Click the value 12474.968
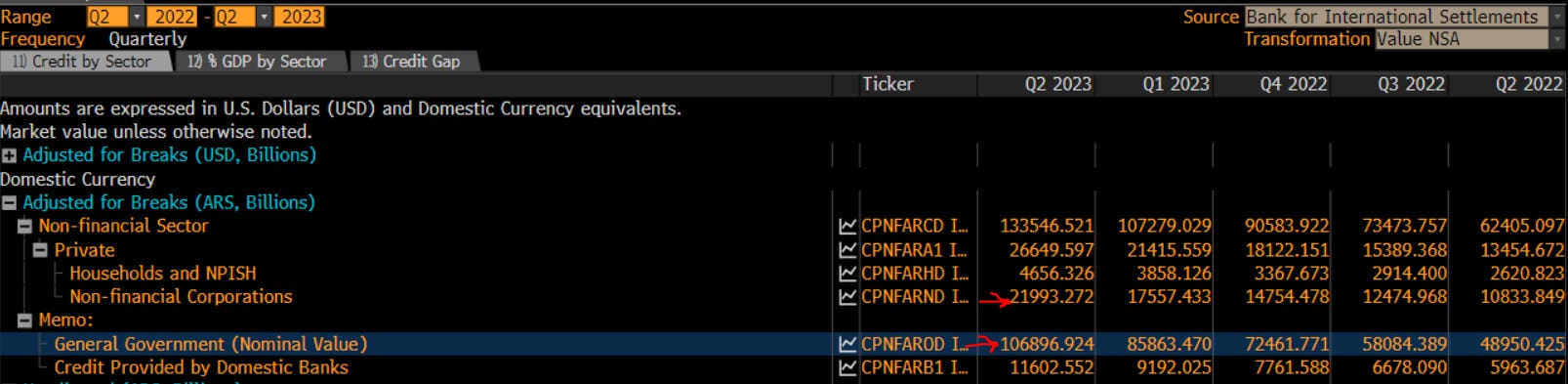The width and height of the screenshot is (1568, 384). point(1404,297)
